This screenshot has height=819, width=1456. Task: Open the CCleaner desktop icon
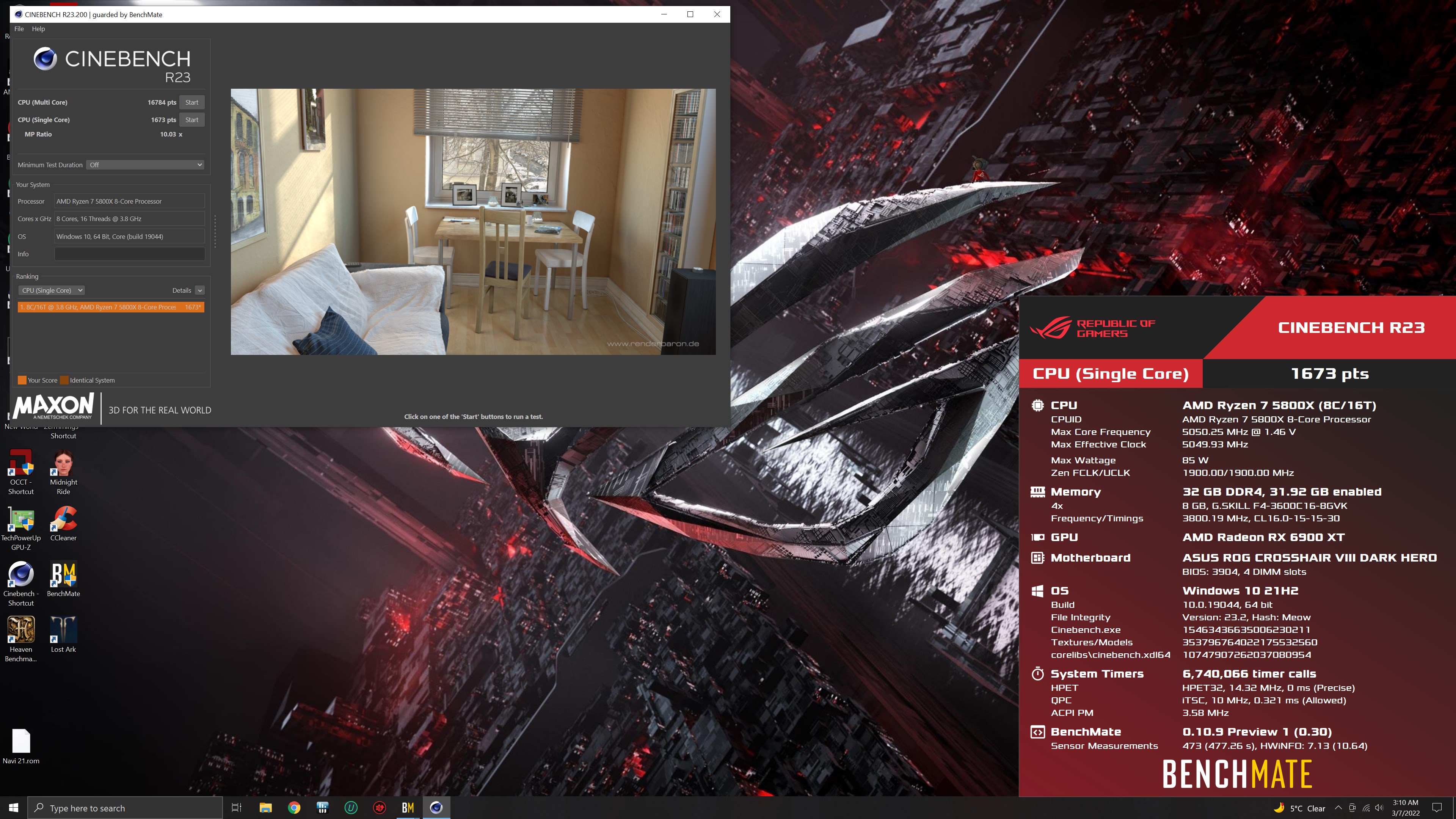coord(63,523)
